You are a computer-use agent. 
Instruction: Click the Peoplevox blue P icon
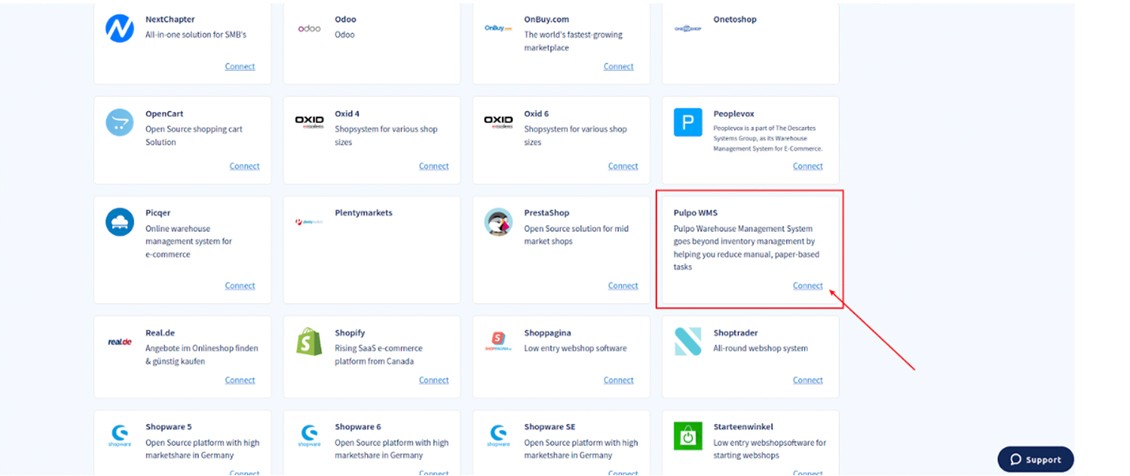tap(688, 122)
